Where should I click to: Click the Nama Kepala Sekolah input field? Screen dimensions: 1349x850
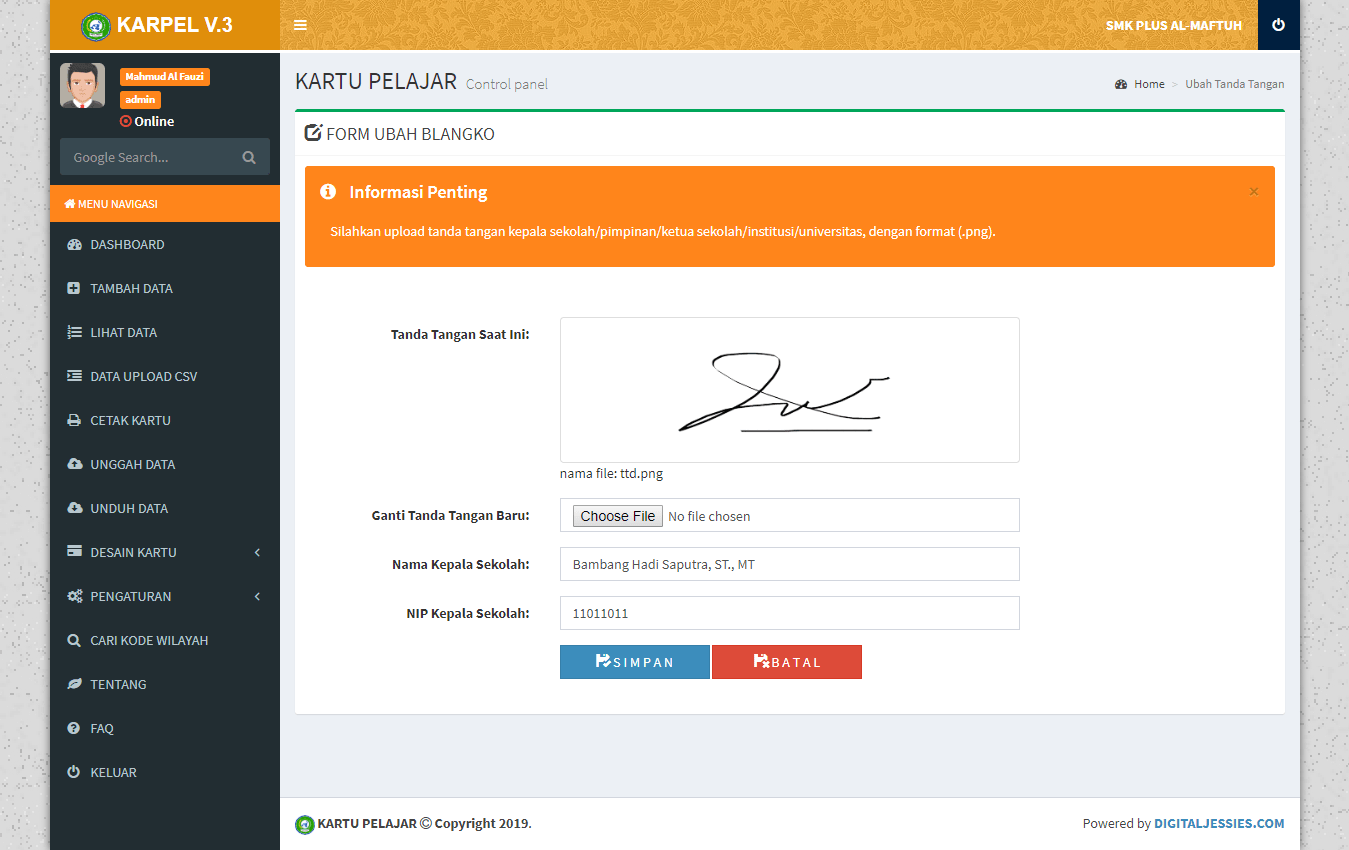pos(789,564)
